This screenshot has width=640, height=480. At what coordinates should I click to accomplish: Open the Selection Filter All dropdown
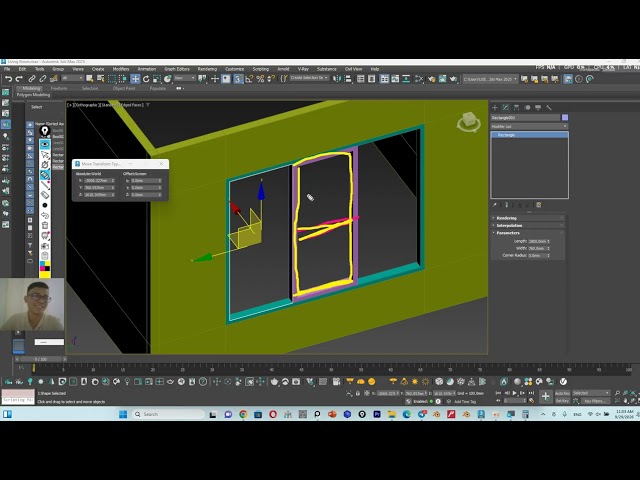(73, 78)
